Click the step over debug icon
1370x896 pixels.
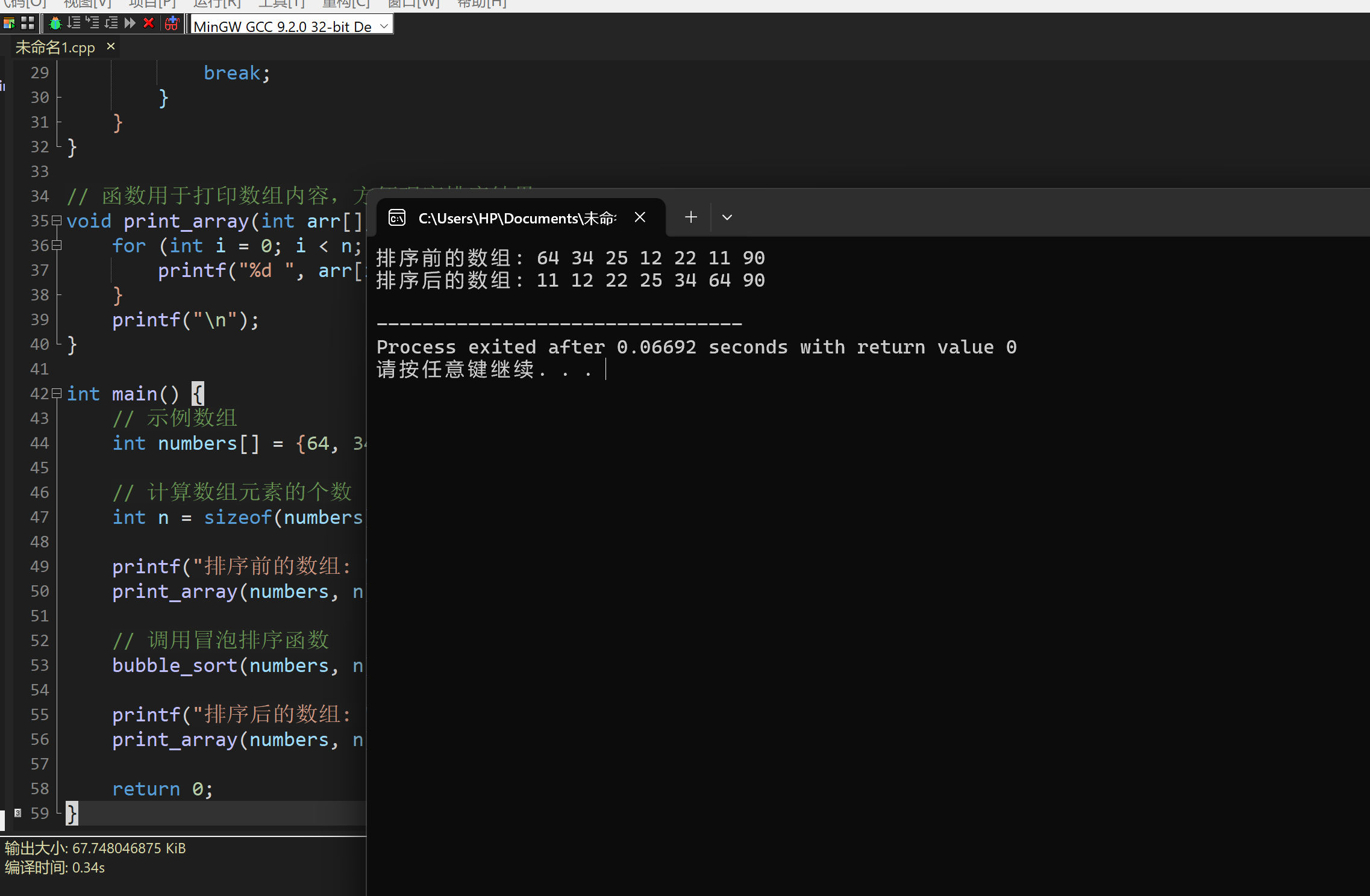pos(74,23)
